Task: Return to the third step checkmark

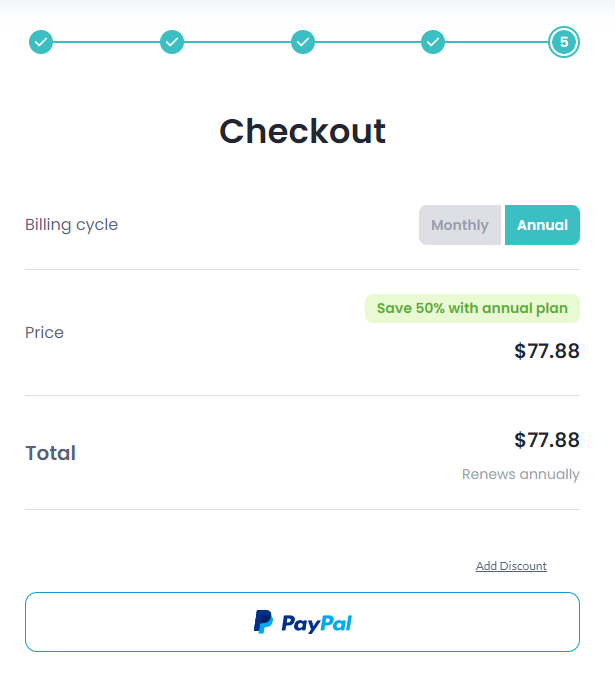Action: point(303,42)
